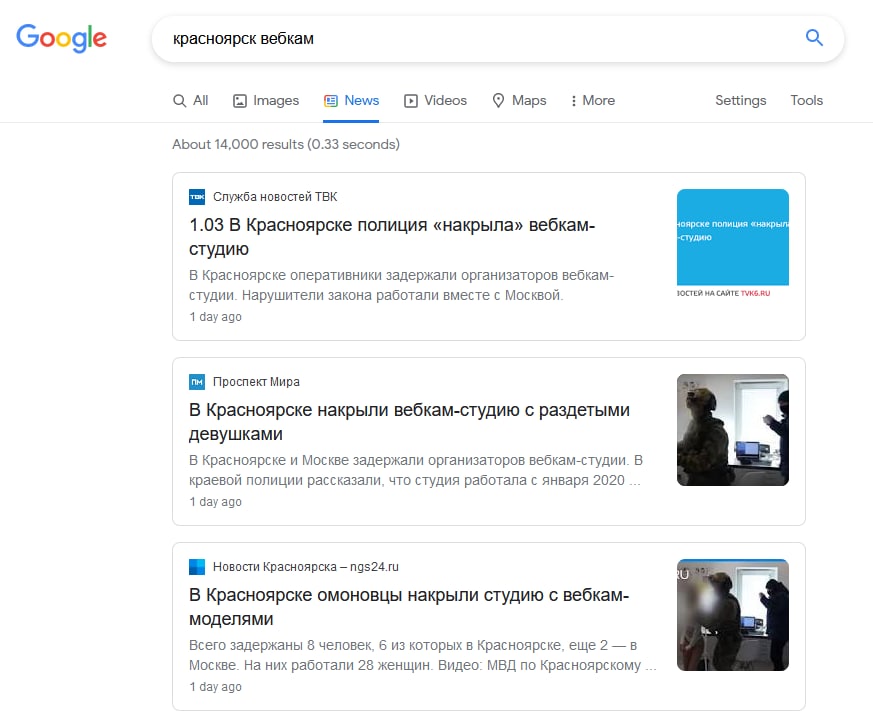Expand the More menu
Viewport: 873px width, 721px height.
pyautogui.click(x=593, y=100)
